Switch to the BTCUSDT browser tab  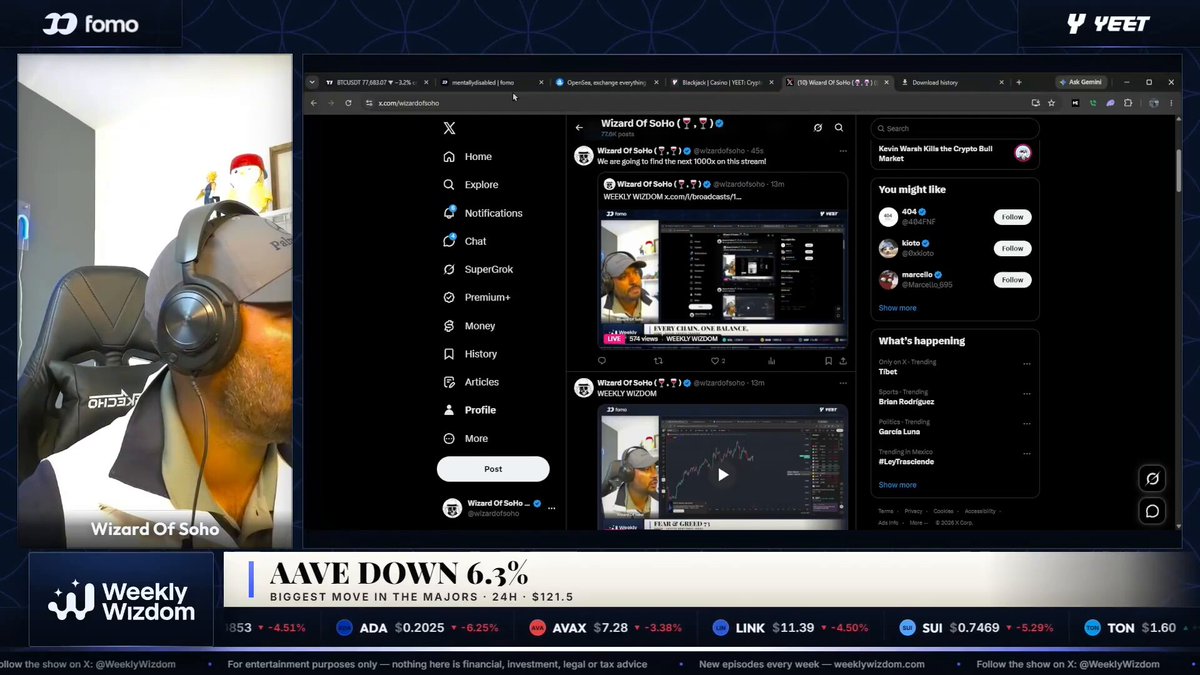(376, 83)
